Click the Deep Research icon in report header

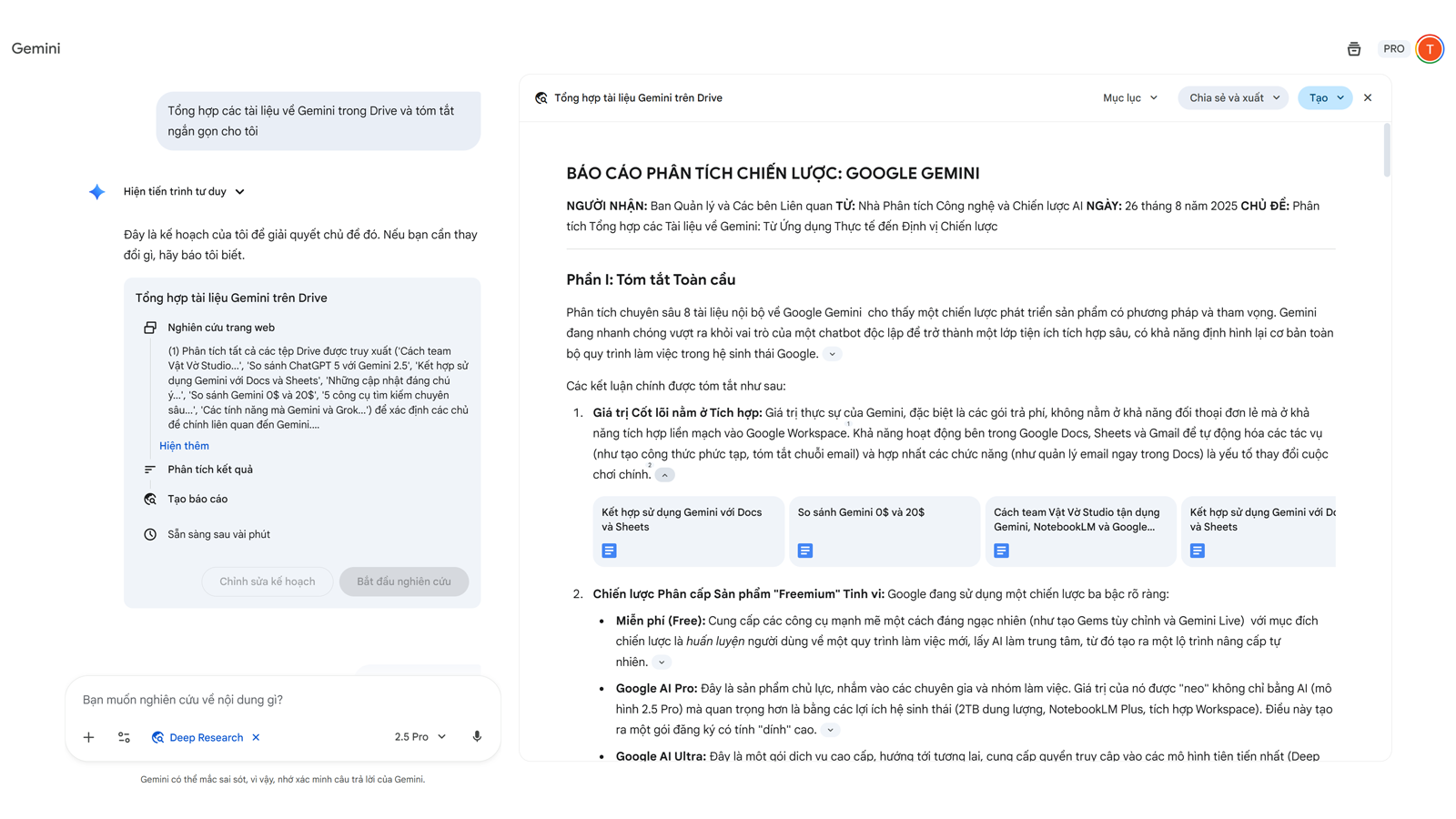click(541, 98)
